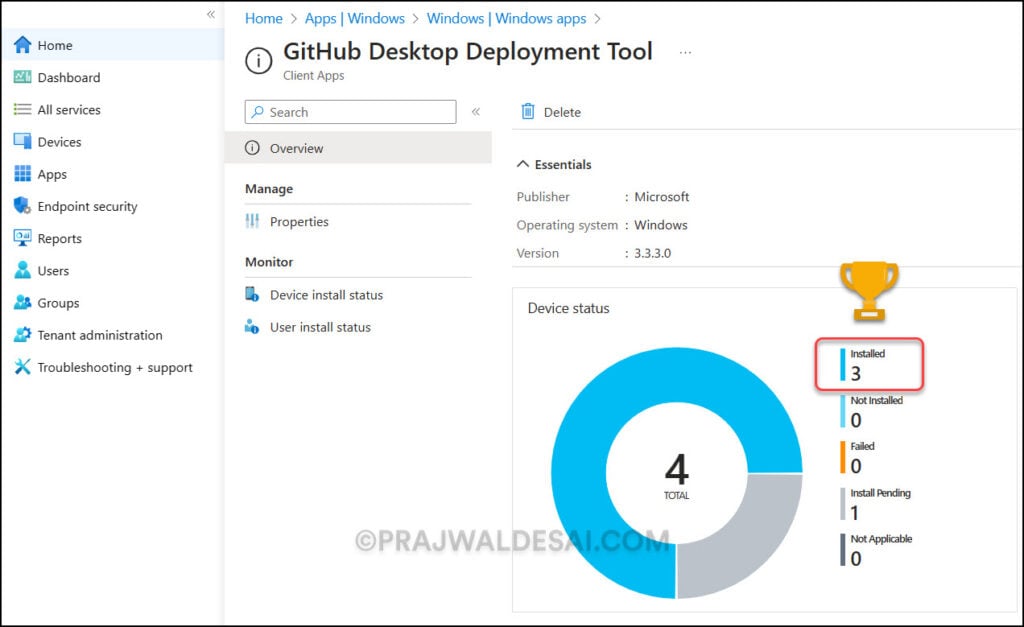Click the Groups people icon
This screenshot has height=627, width=1024.
click(22, 302)
